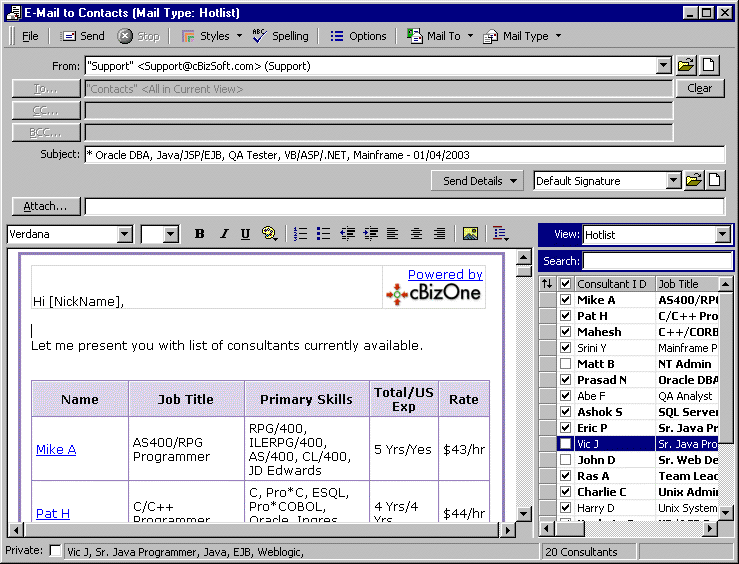This screenshot has width=739, height=564.
Task: Click consultant list scroll down arrow
Action: pos(726,512)
